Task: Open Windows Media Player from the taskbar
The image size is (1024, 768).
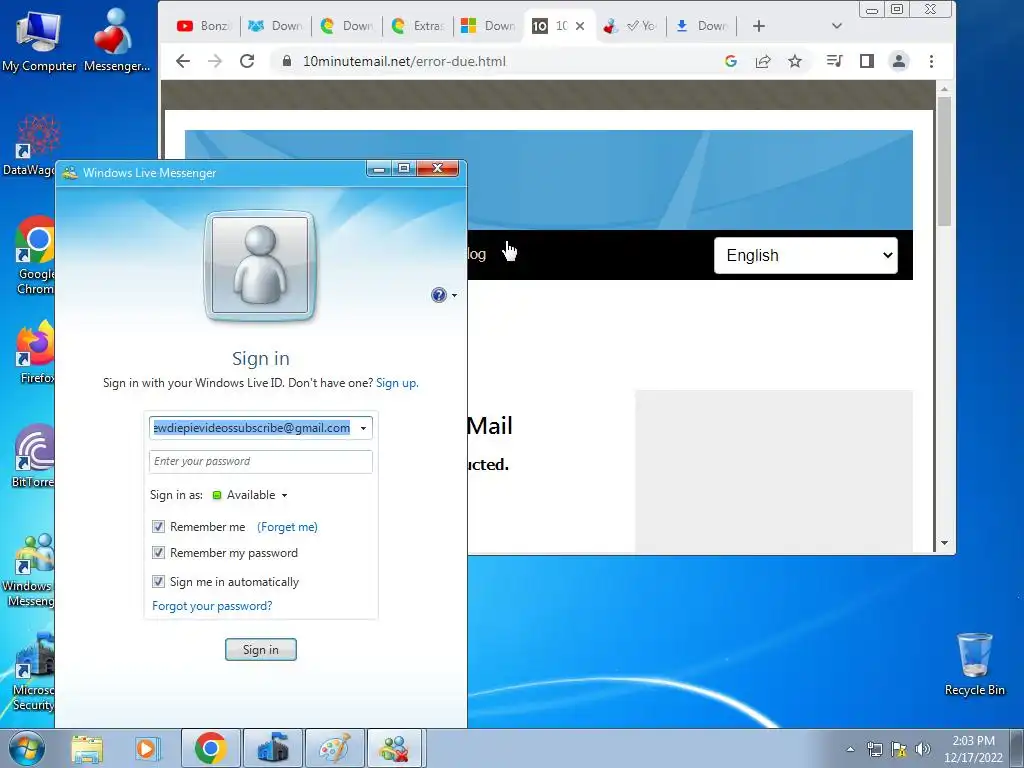Action: pyautogui.click(x=147, y=748)
